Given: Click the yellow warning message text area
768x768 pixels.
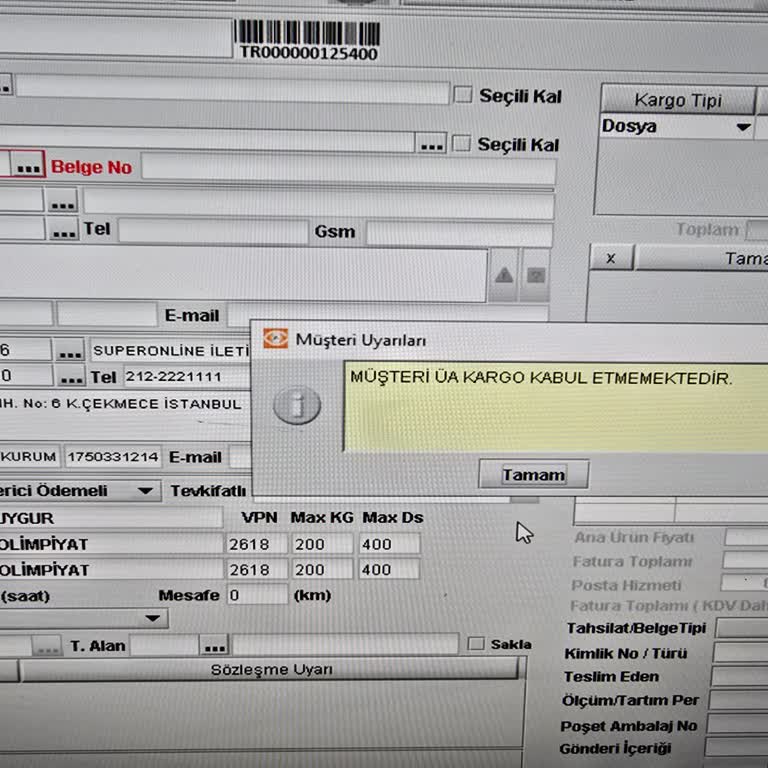Looking at the screenshot, I should [x=555, y=407].
